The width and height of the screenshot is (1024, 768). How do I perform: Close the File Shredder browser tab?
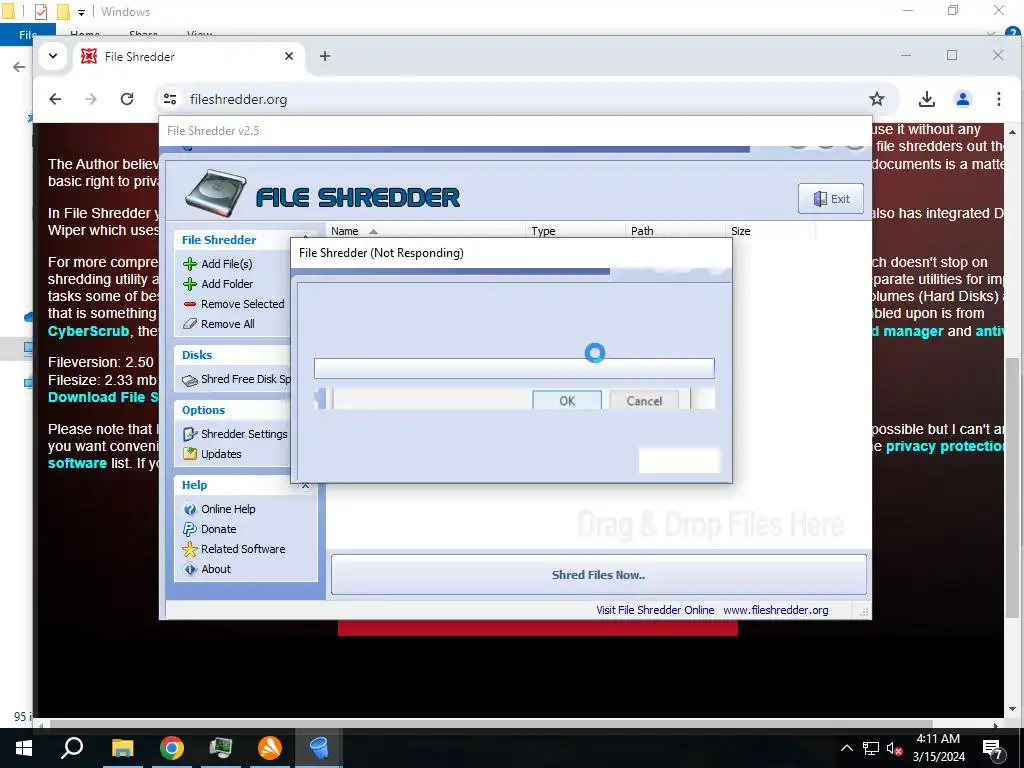(x=289, y=56)
